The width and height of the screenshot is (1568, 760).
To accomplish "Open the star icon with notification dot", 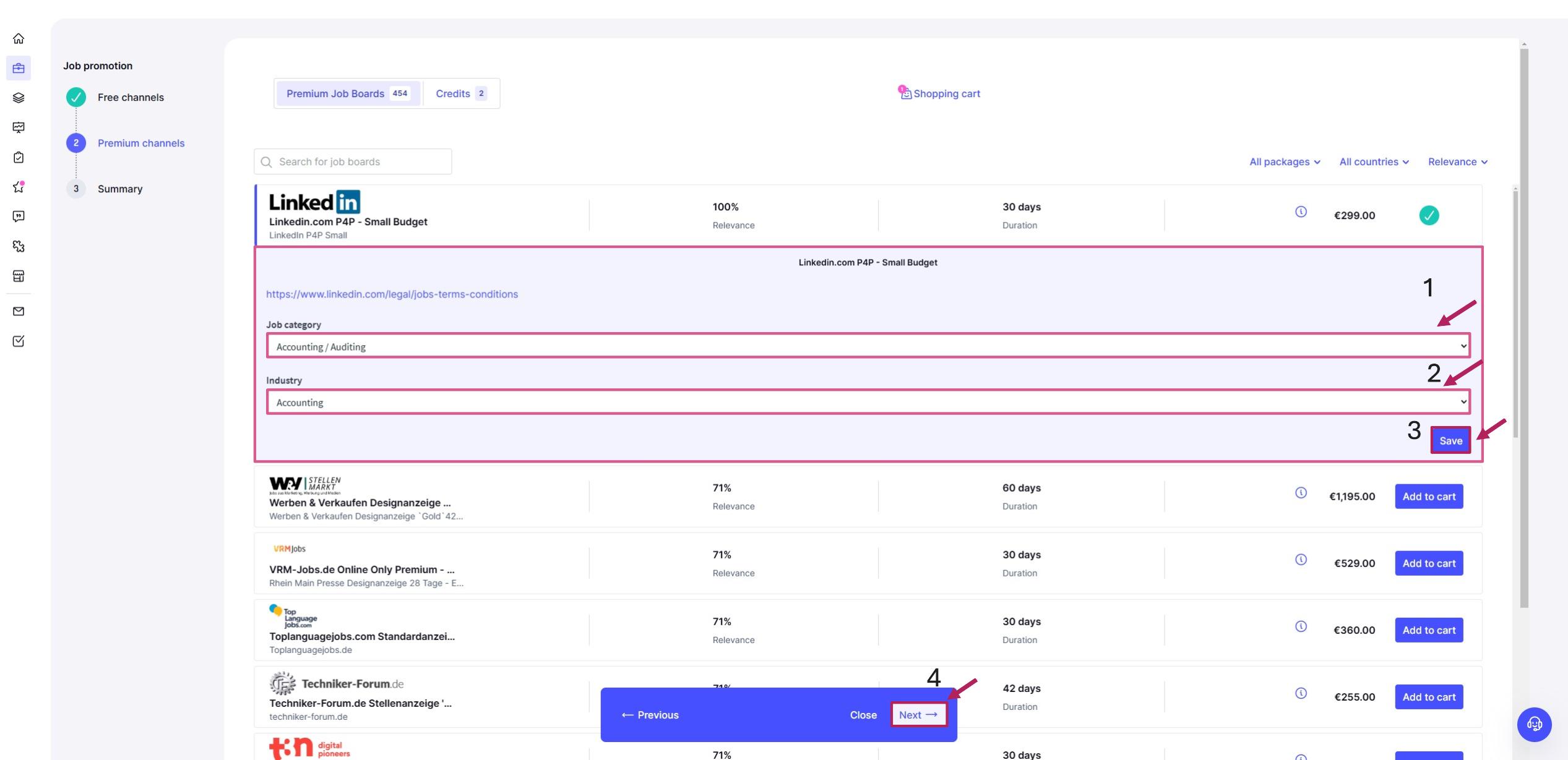I will pos(19,187).
